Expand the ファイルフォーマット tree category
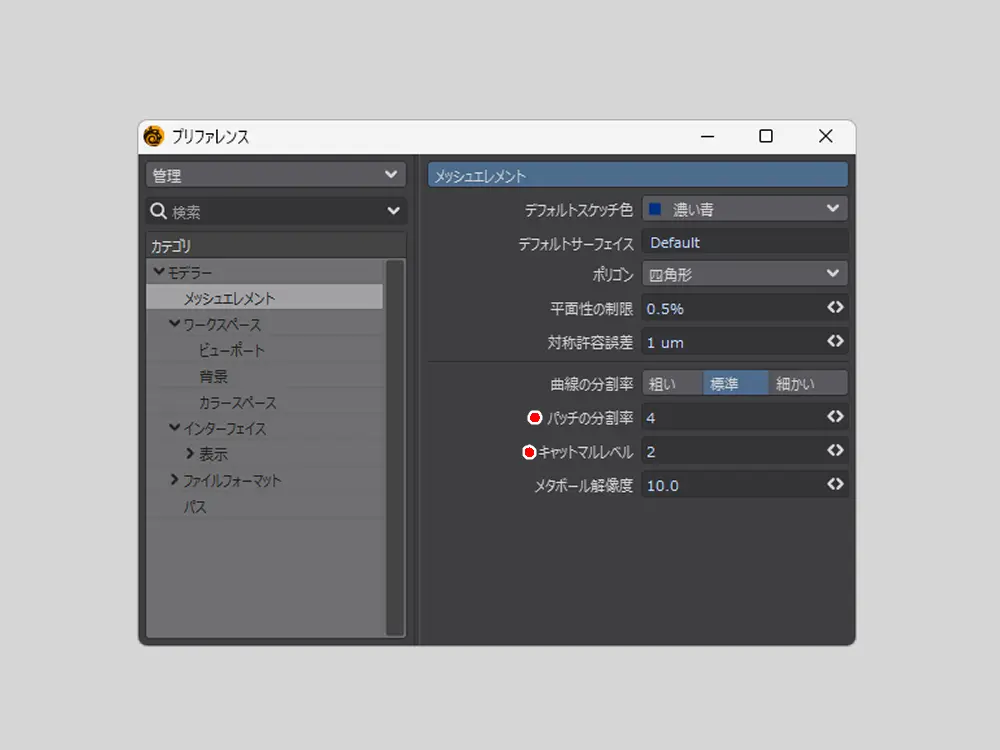1000x750 pixels. click(x=176, y=481)
